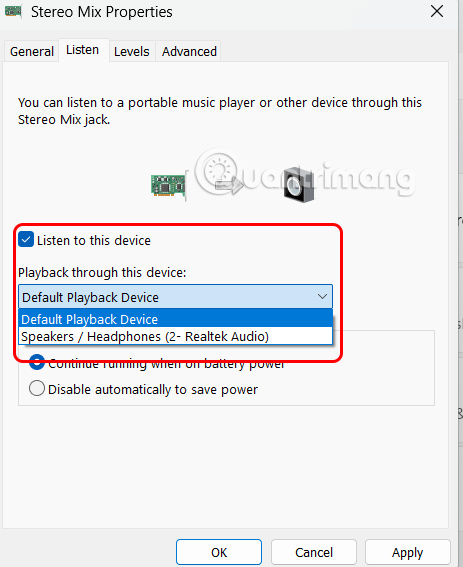Open the Levels tab
Image resolution: width=463 pixels, height=567 pixels.
tap(132, 51)
